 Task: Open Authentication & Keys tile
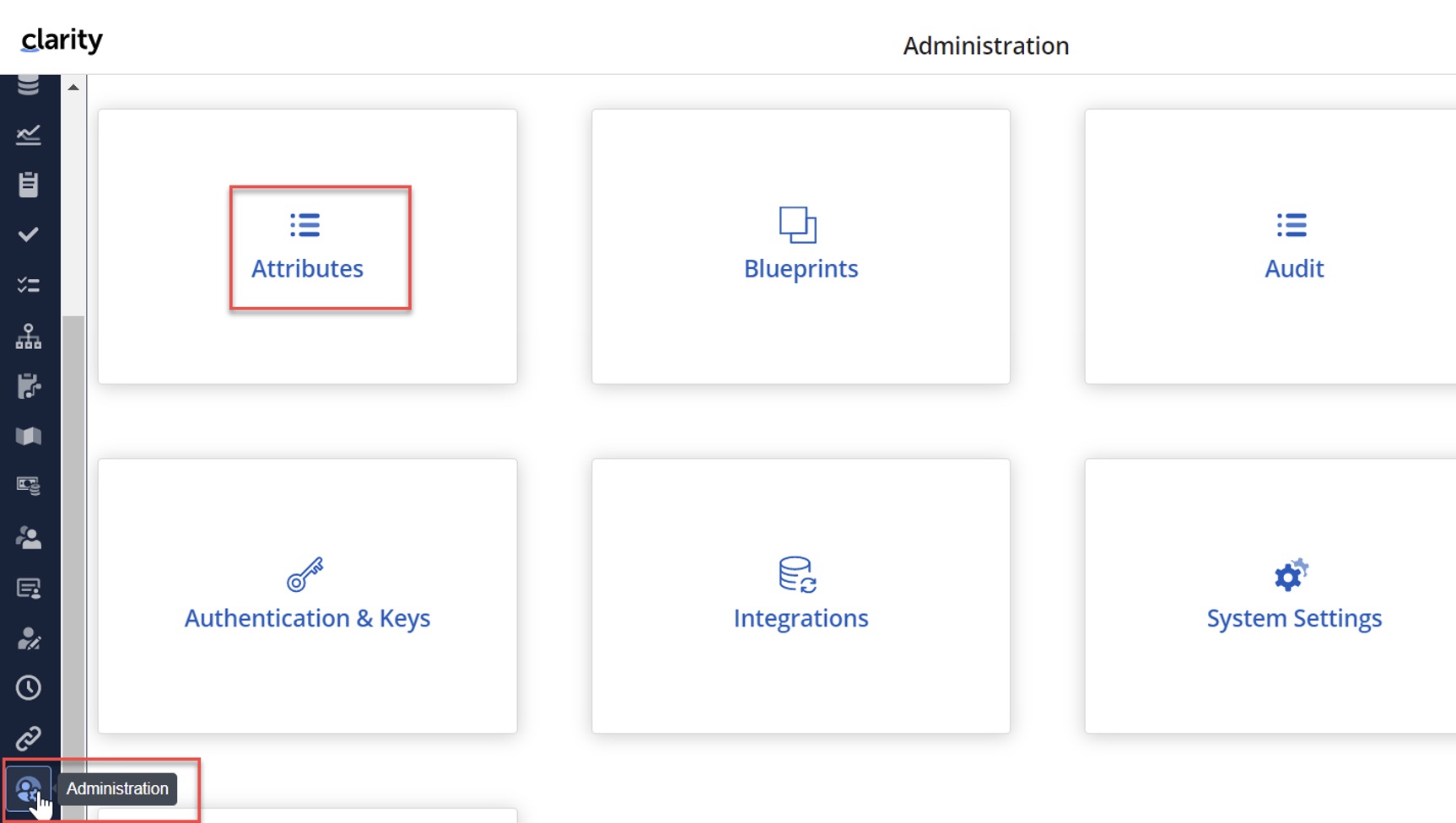[x=307, y=596]
